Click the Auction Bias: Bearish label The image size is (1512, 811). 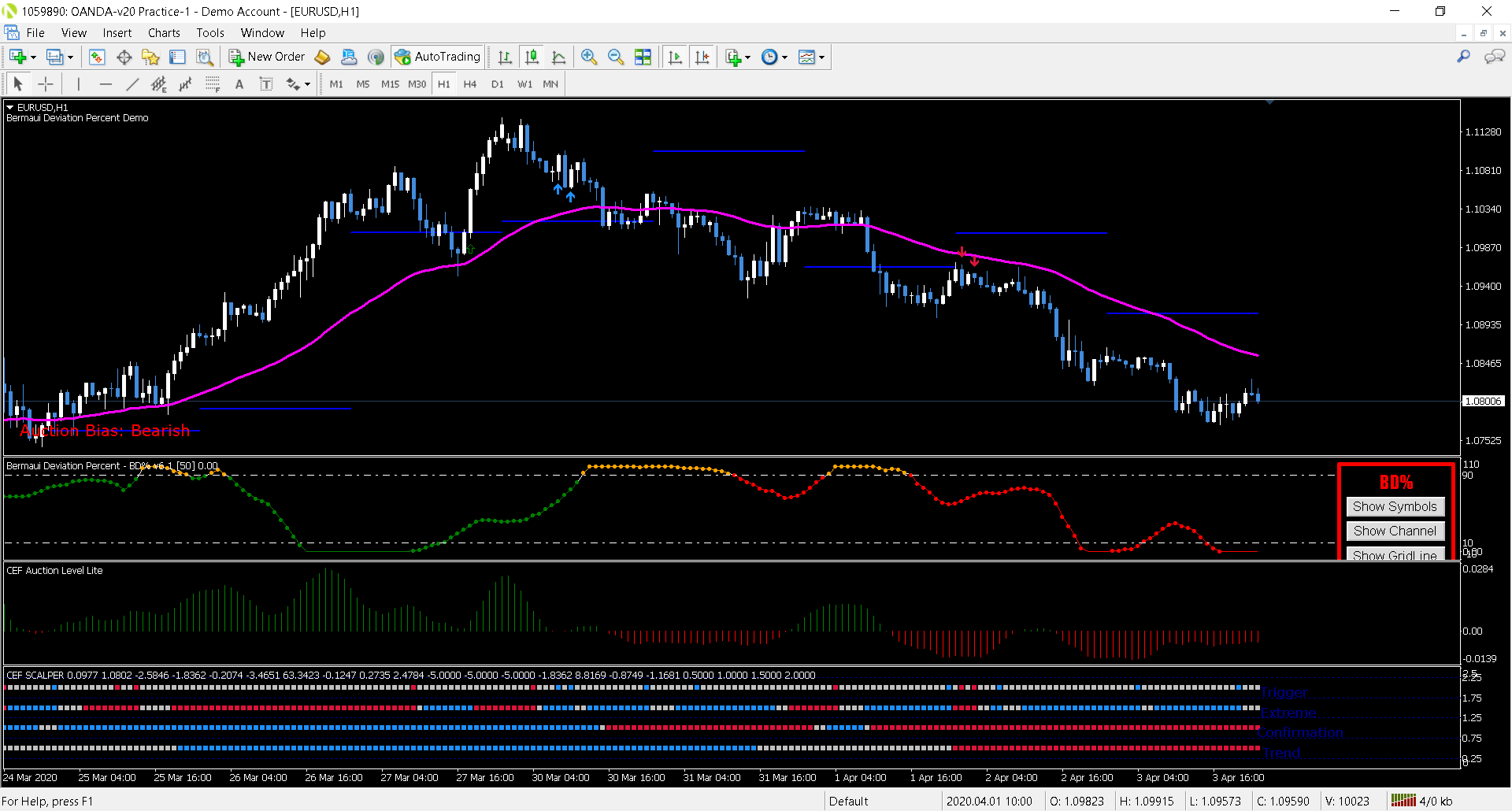(105, 431)
